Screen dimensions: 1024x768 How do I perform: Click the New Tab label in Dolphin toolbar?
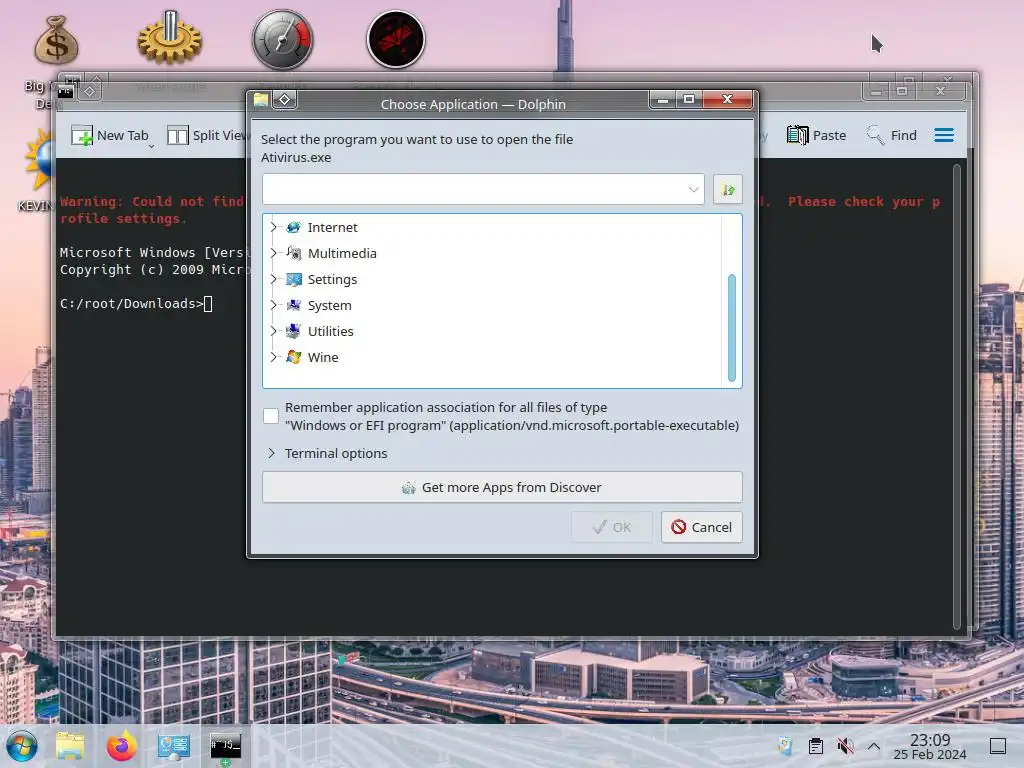pyautogui.click(x=123, y=135)
